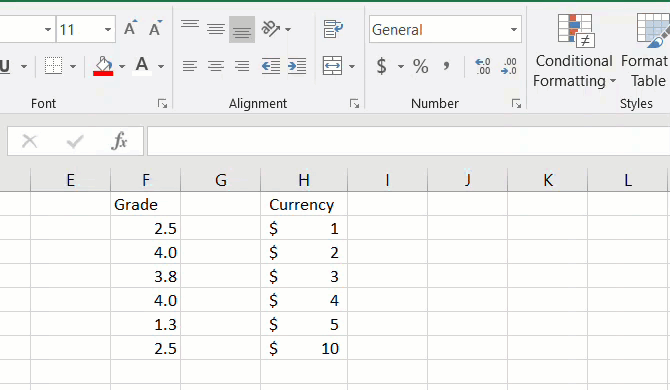The width and height of the screenshot is (670, 390).
Task: Align text to the right
Action: (x=242, y=66)
